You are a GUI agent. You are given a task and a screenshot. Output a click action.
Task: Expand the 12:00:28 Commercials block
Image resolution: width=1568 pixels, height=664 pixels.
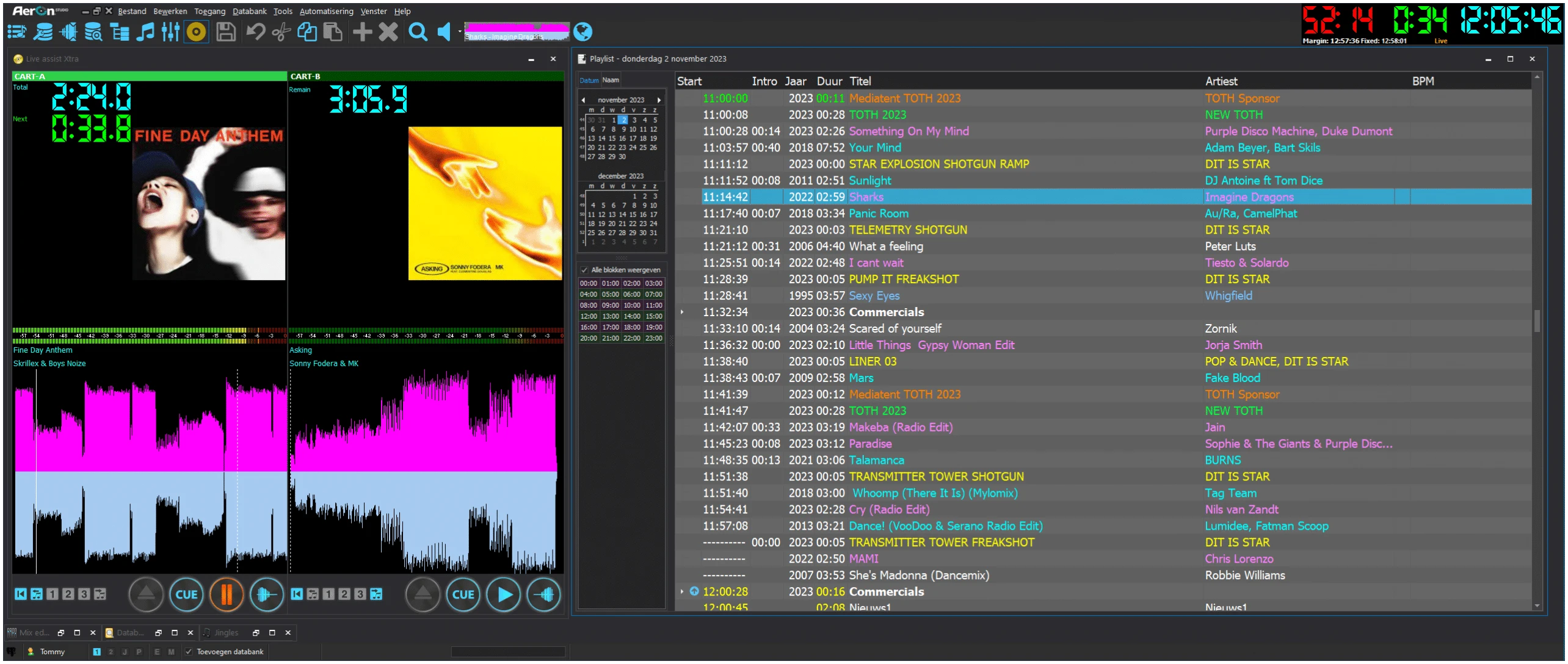682,591
